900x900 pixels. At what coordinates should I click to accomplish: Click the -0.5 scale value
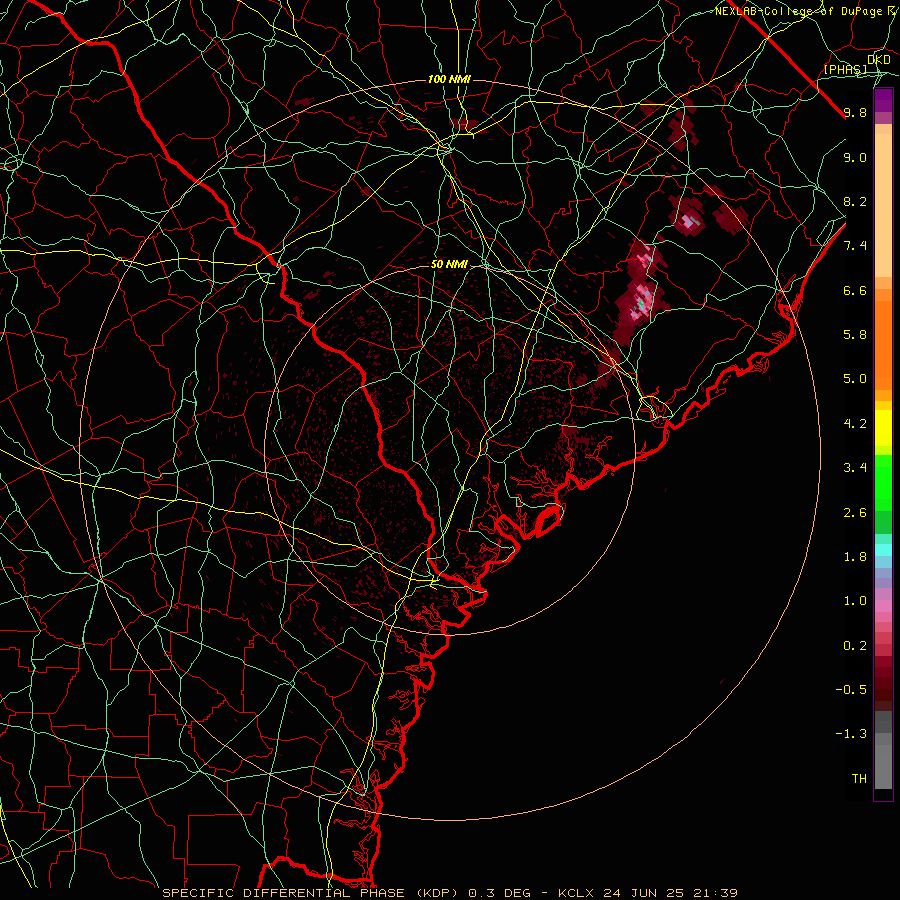(x=851, y=690)
